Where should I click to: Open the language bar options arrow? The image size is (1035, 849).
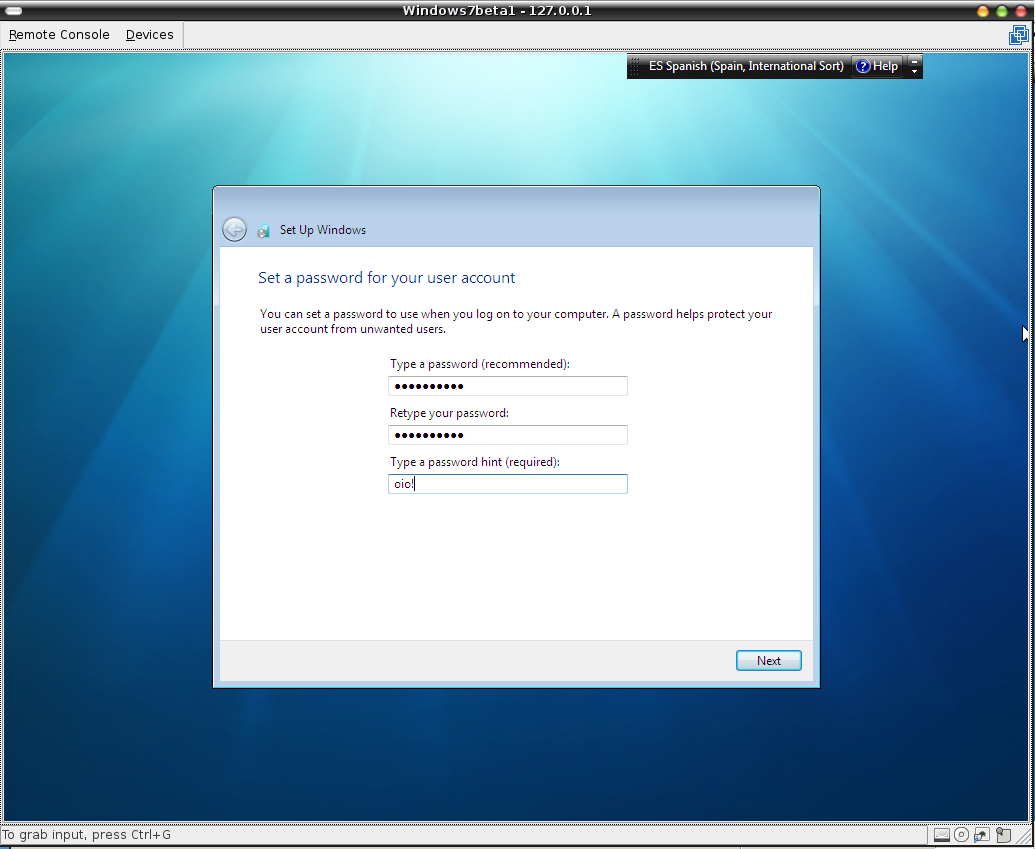click(914, 71)
